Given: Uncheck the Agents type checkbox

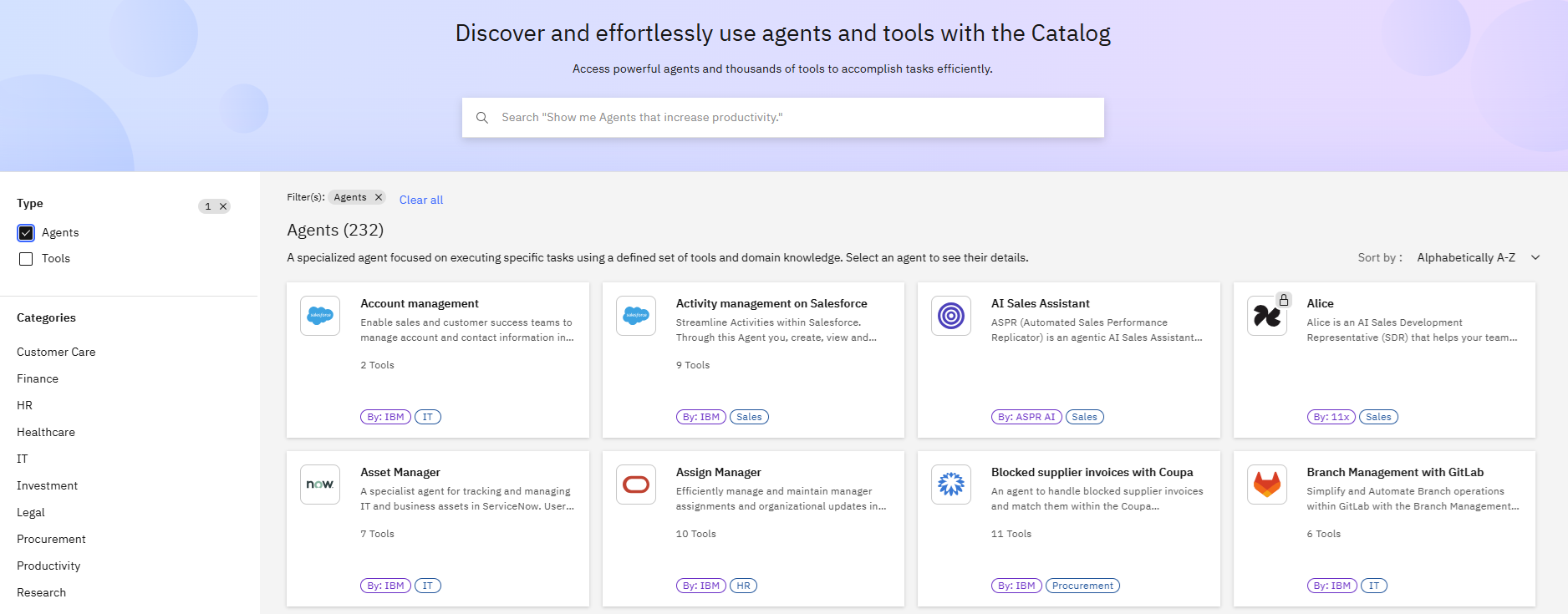Looking at the screenshot, I should click(26, 233).
